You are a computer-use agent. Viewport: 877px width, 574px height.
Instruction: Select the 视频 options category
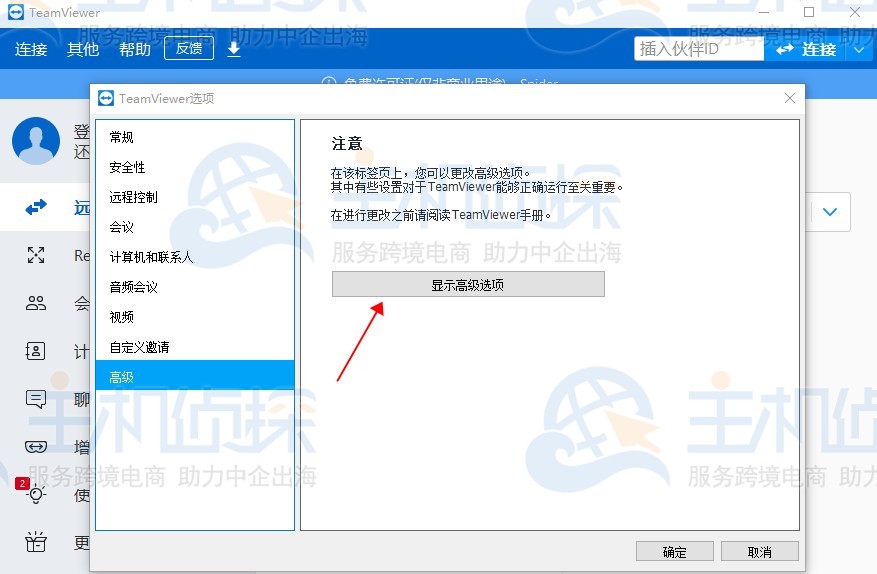click(x=195, y=317)
